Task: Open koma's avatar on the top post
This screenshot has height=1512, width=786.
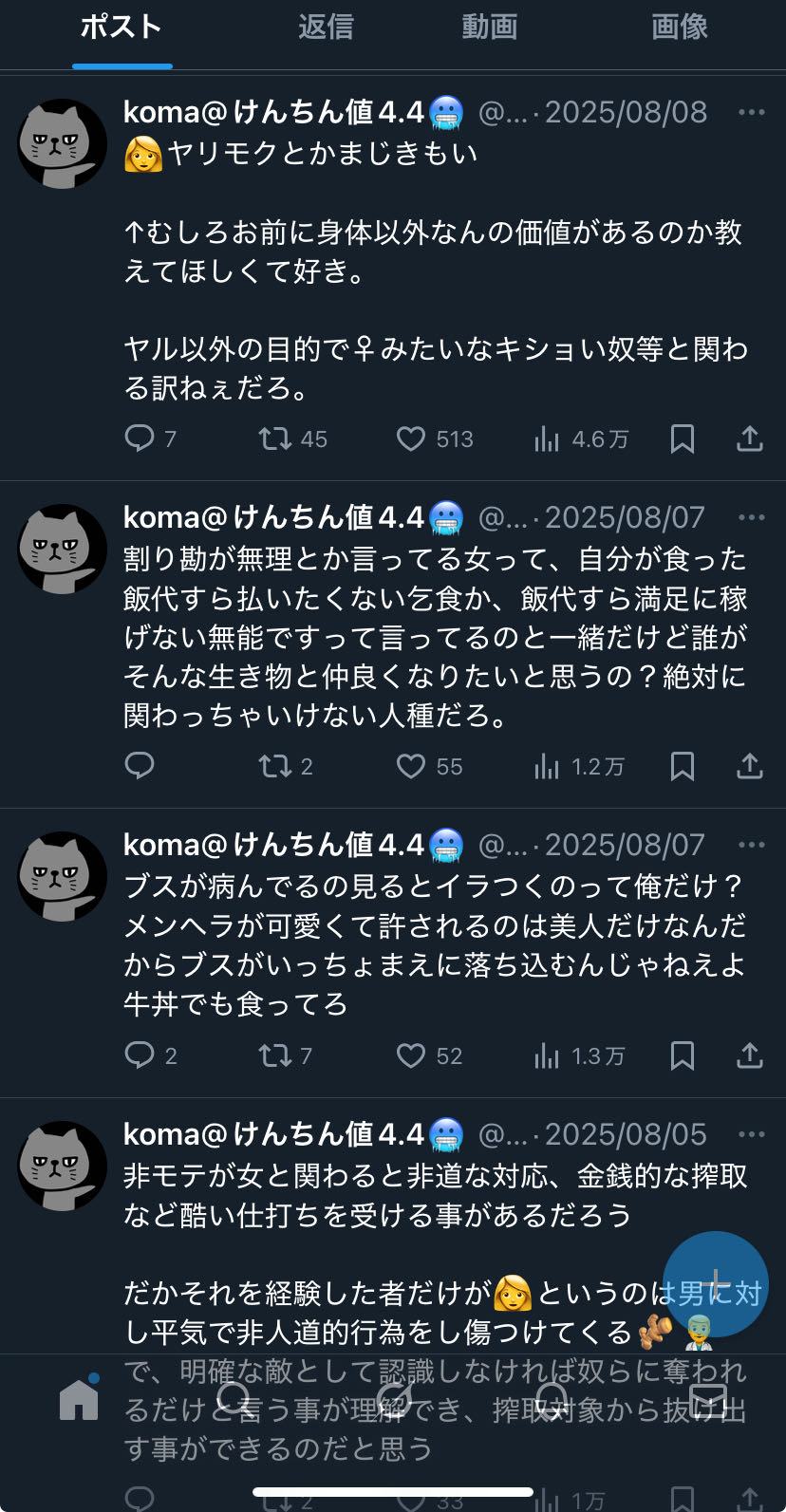Action: [63, 144]
